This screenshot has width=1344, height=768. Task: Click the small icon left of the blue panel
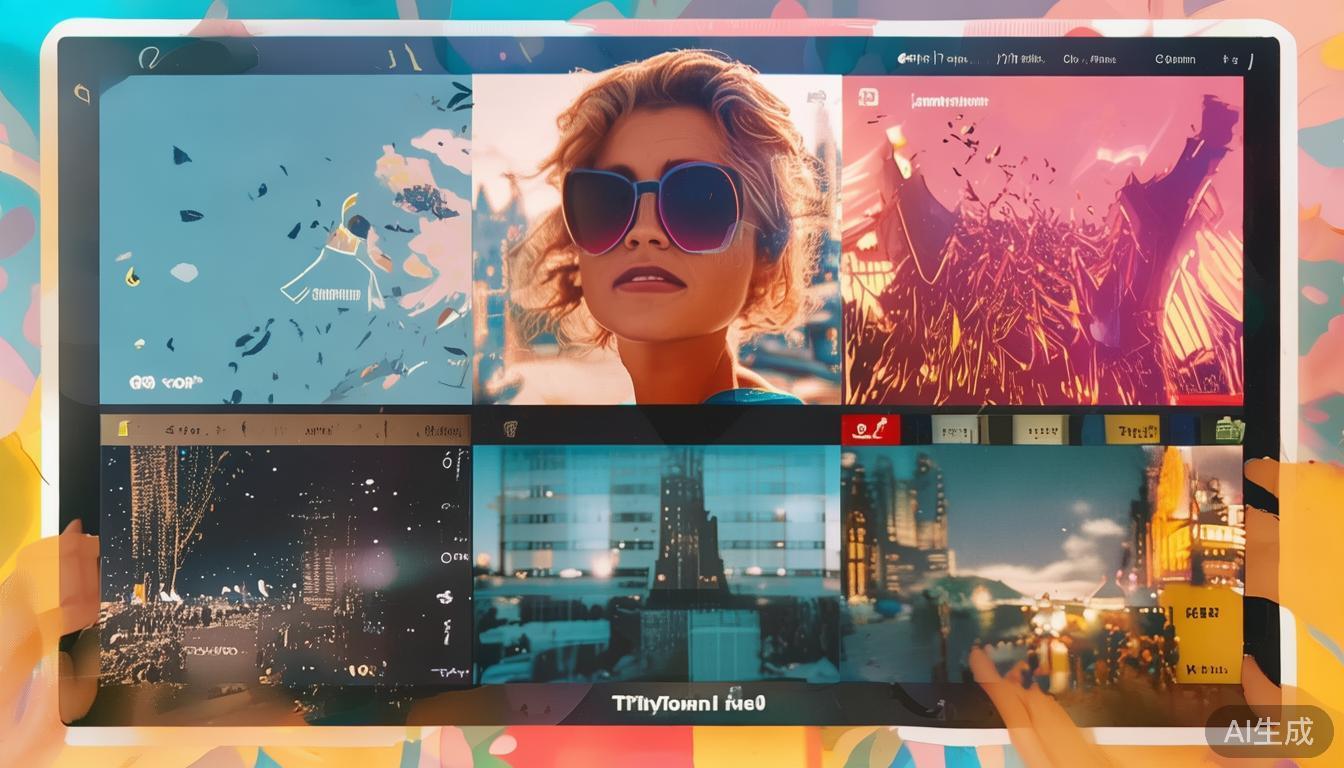click(82, 94)
